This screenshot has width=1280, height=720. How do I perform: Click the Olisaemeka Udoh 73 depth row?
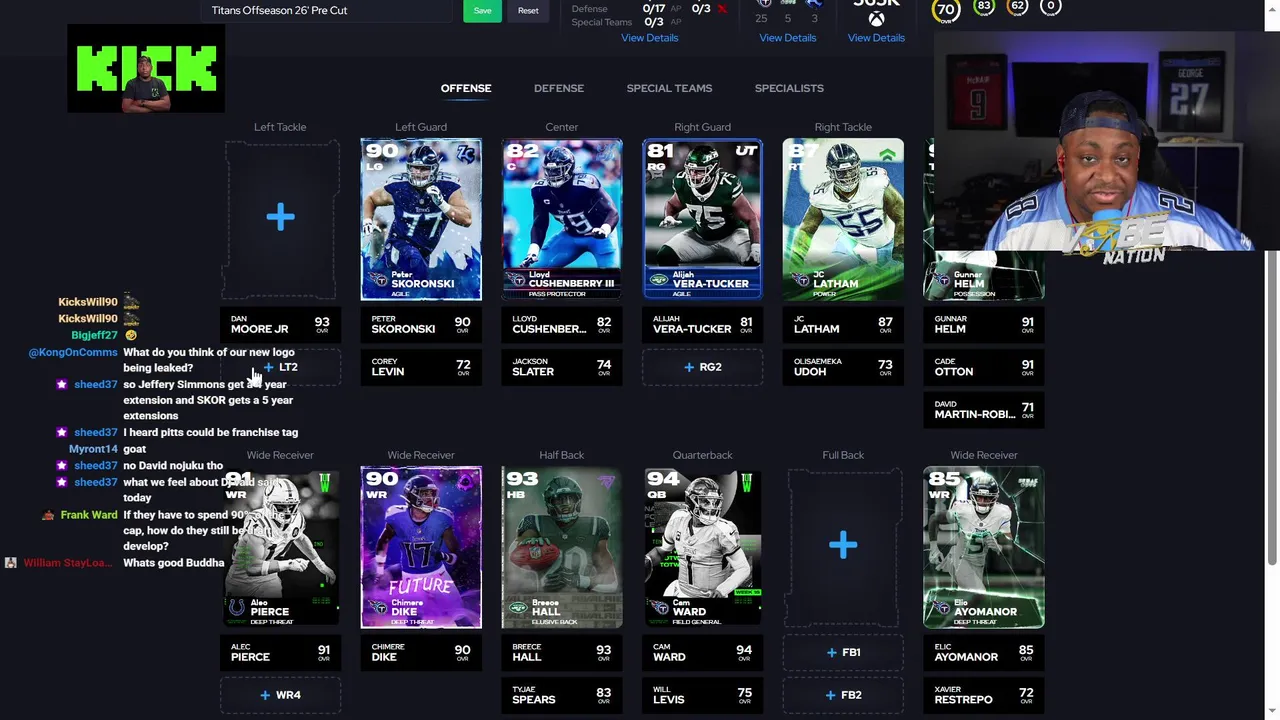coord(843,367)
